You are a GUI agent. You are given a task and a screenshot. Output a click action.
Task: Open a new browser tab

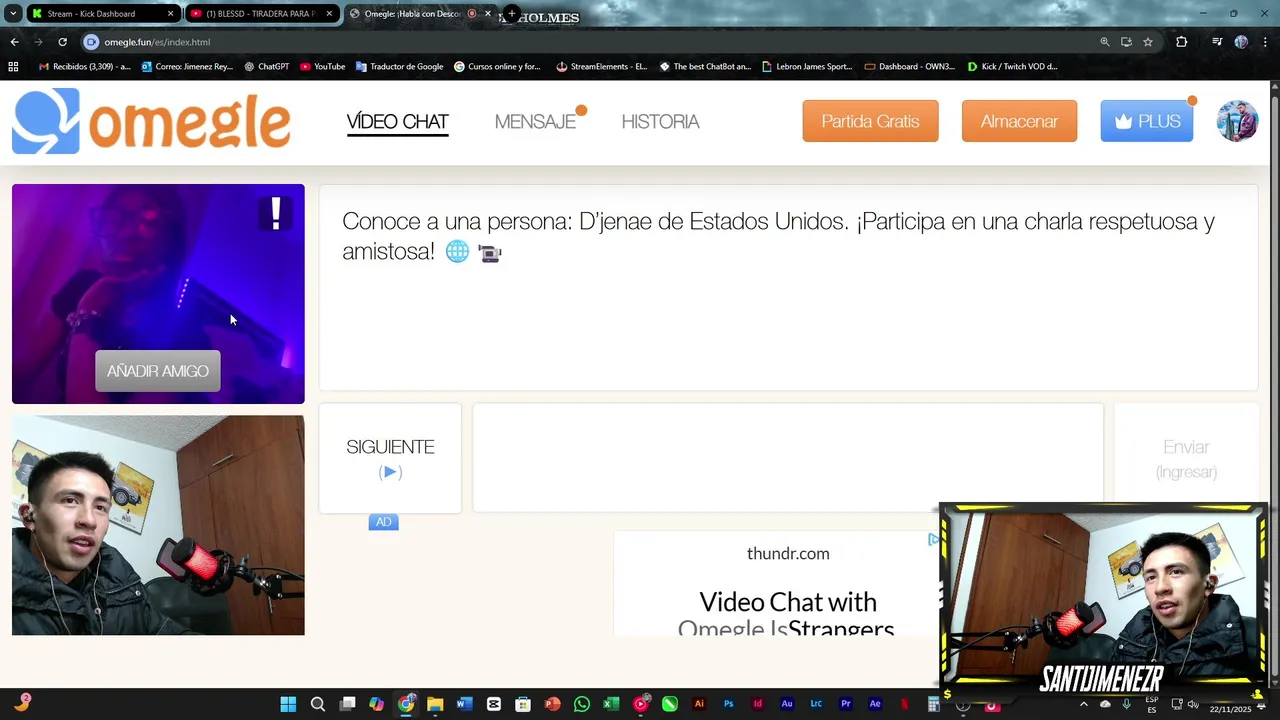(x=511, y=14)
